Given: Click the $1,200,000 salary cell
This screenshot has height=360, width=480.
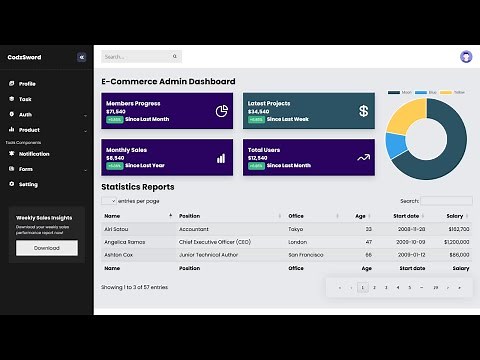Looking at the screenshot, I should pyautogui.click(x=457, y=242).
